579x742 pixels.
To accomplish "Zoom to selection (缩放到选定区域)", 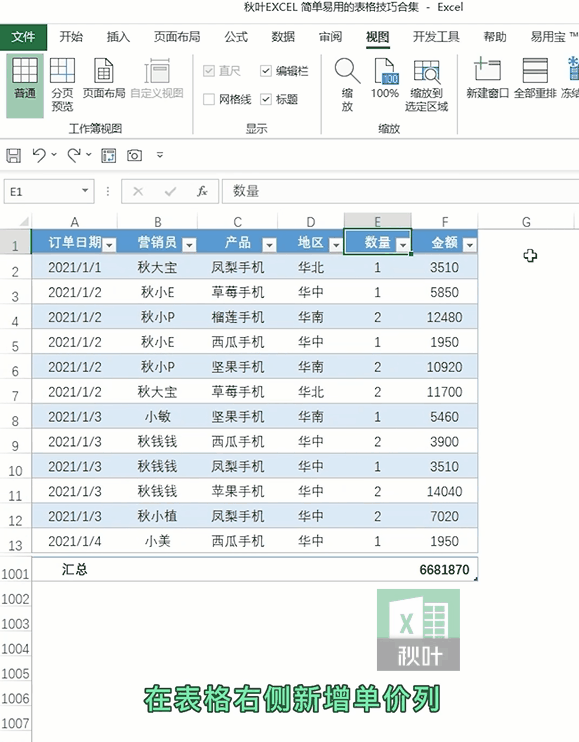I will 426,85.
